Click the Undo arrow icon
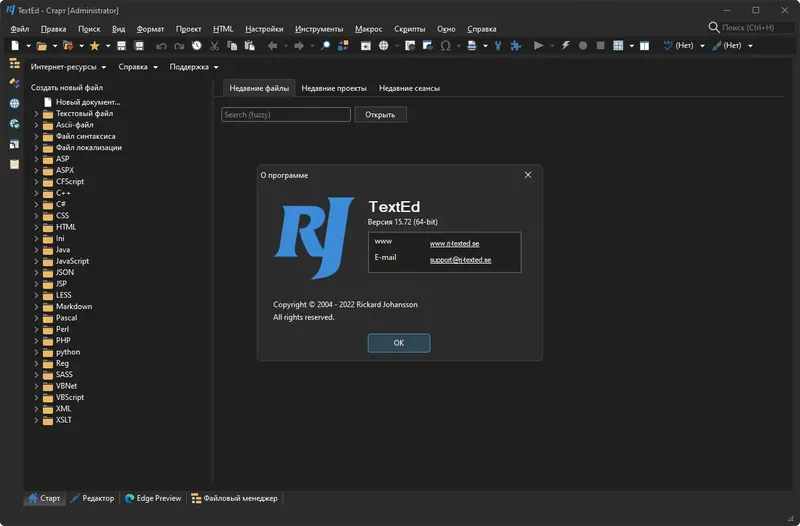The image size is (800, 526). (x=161, y=46)
